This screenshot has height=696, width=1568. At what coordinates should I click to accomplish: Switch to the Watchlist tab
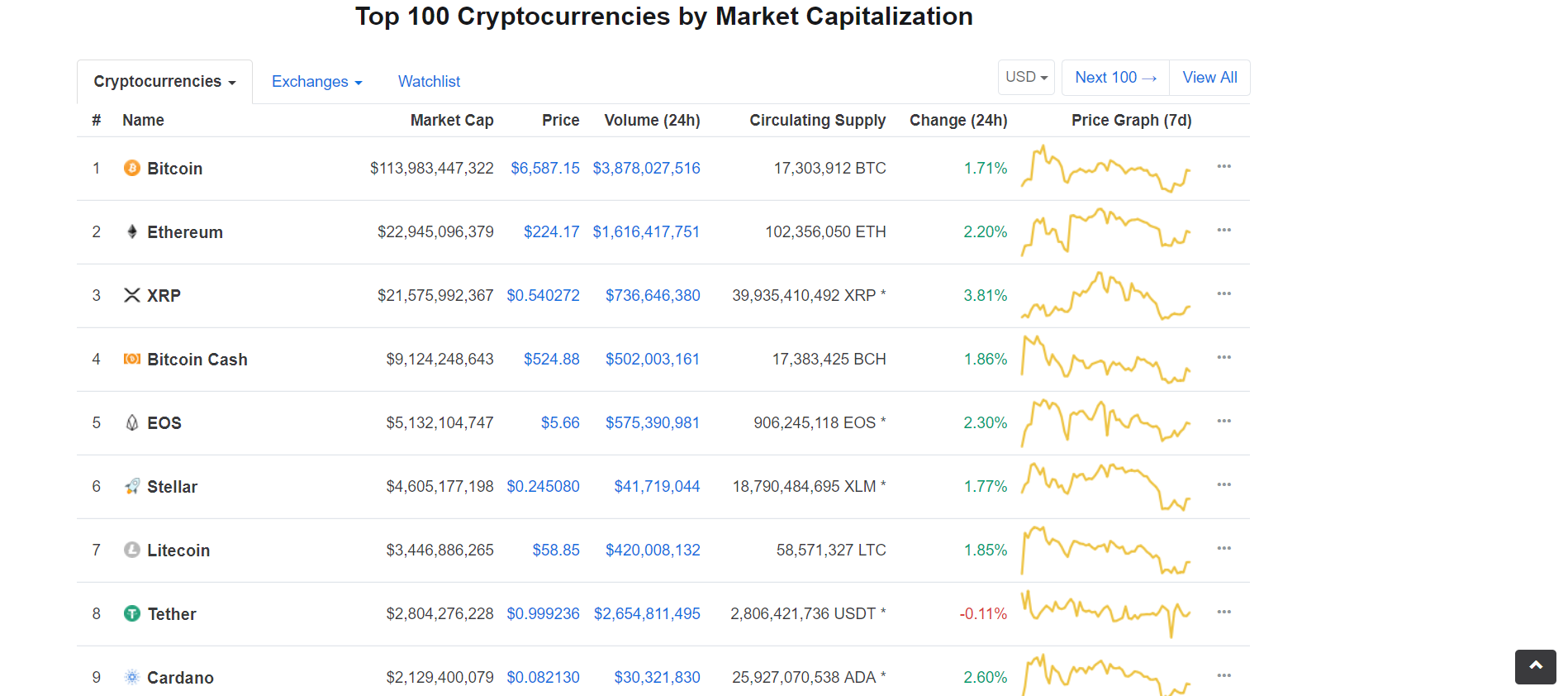[x=429, y=82]
